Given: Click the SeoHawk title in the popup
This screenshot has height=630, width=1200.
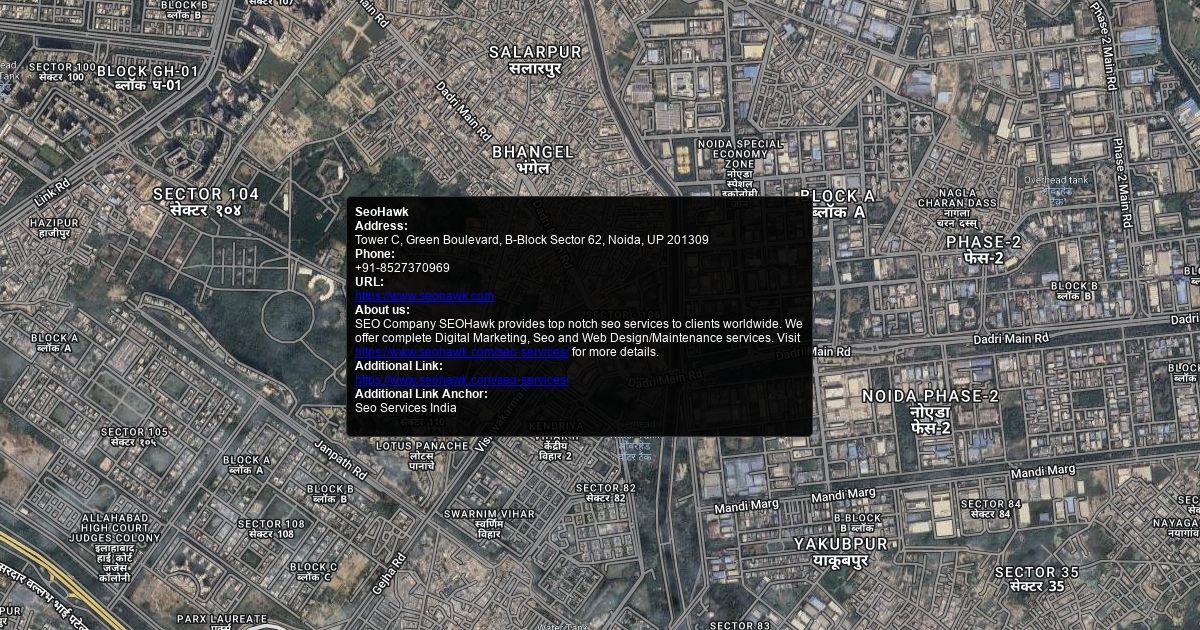Looking at the screenshot, I should (382, 212).
